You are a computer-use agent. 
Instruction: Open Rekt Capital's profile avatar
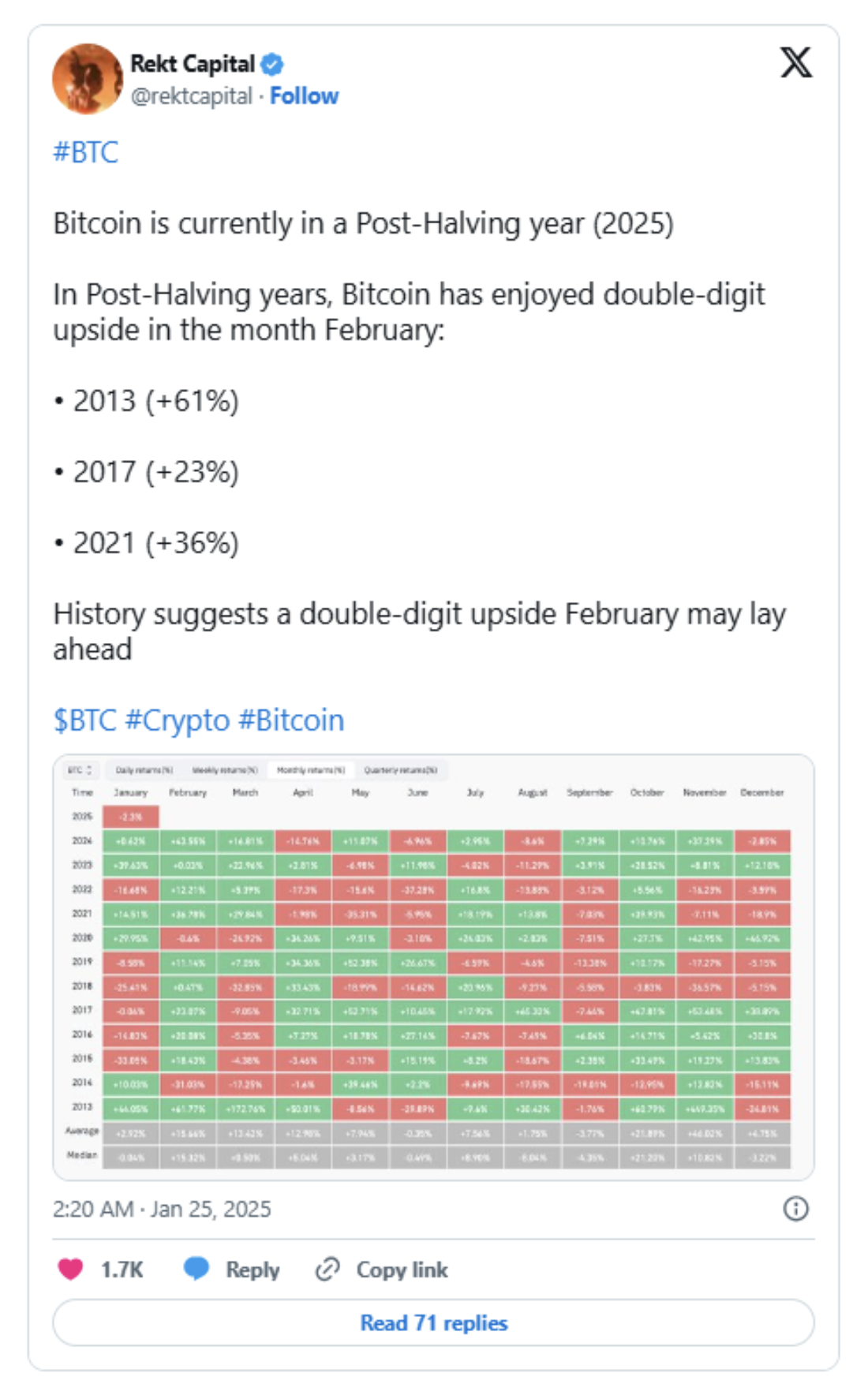tap(87, 79)
